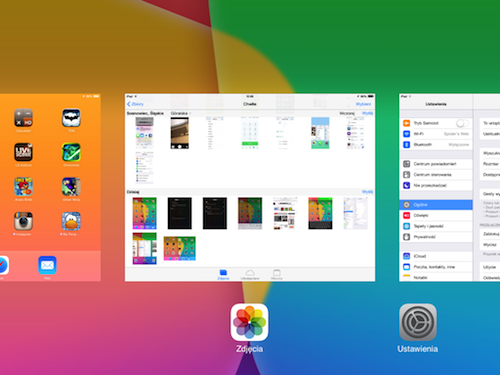Launch the Urban Ninja game icon

[x=71, y=187]
